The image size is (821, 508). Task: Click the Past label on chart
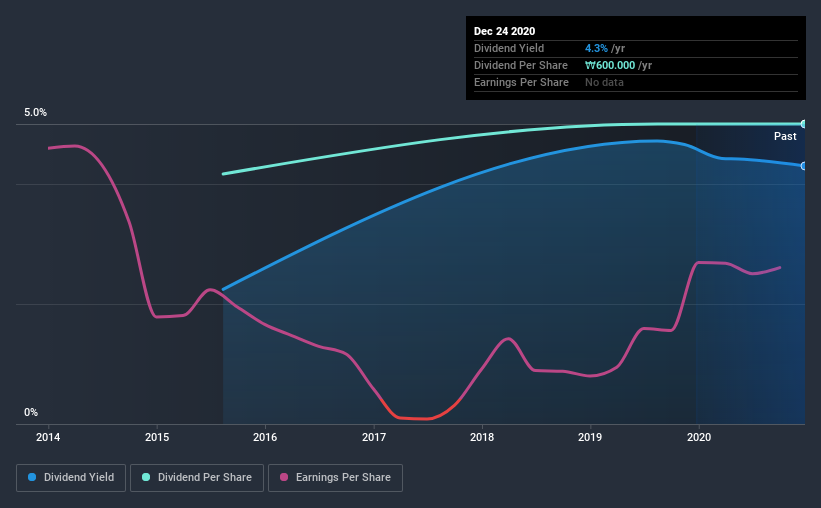click(785, 136)
